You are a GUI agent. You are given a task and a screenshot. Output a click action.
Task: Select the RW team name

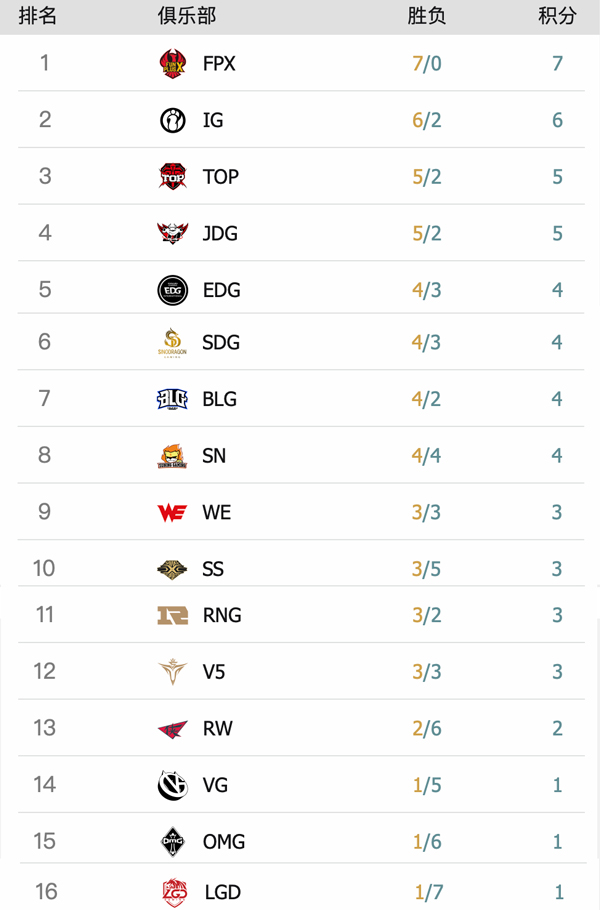[x=217, y=728]
